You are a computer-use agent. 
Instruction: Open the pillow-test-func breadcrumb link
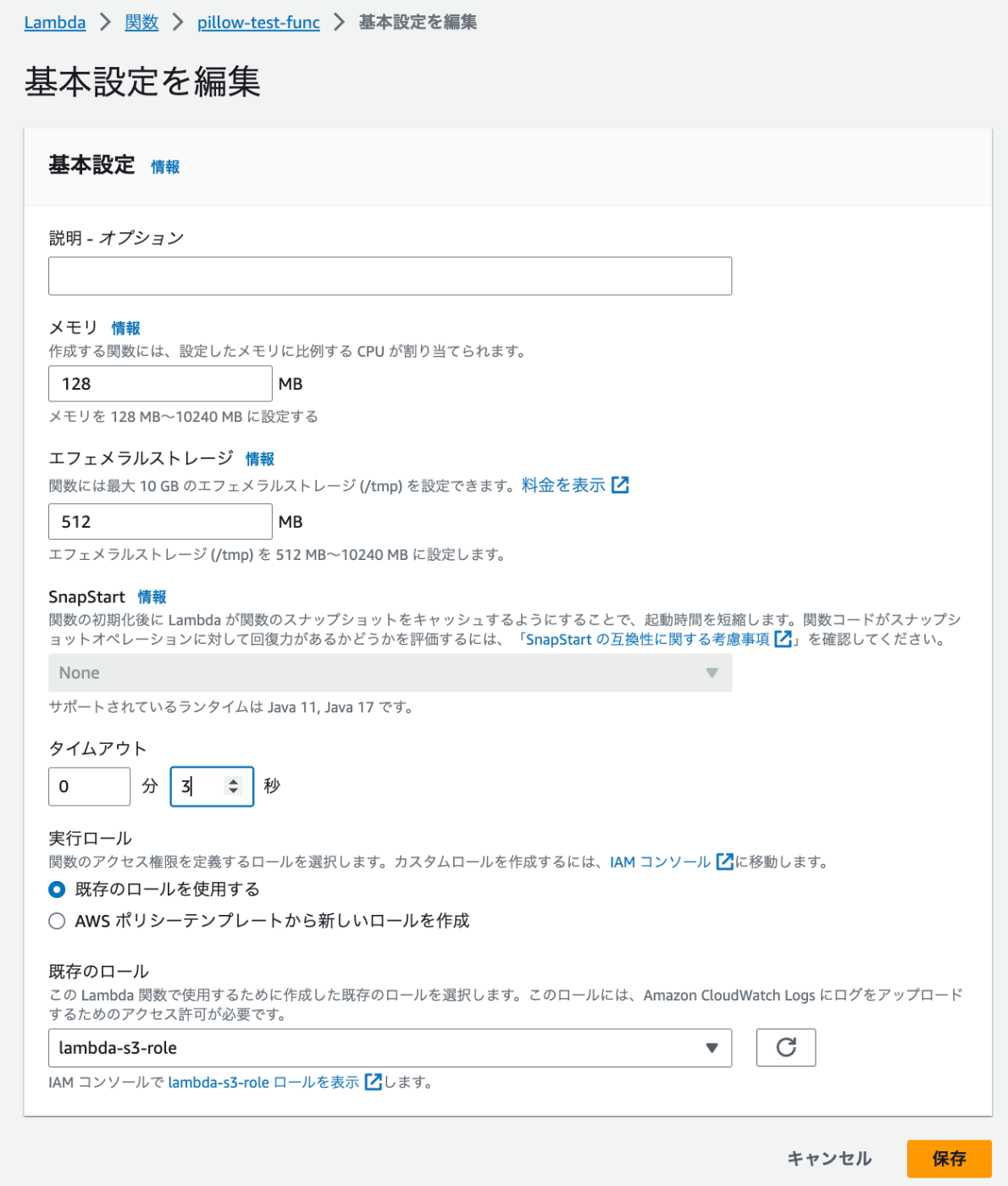click(258, 23)
